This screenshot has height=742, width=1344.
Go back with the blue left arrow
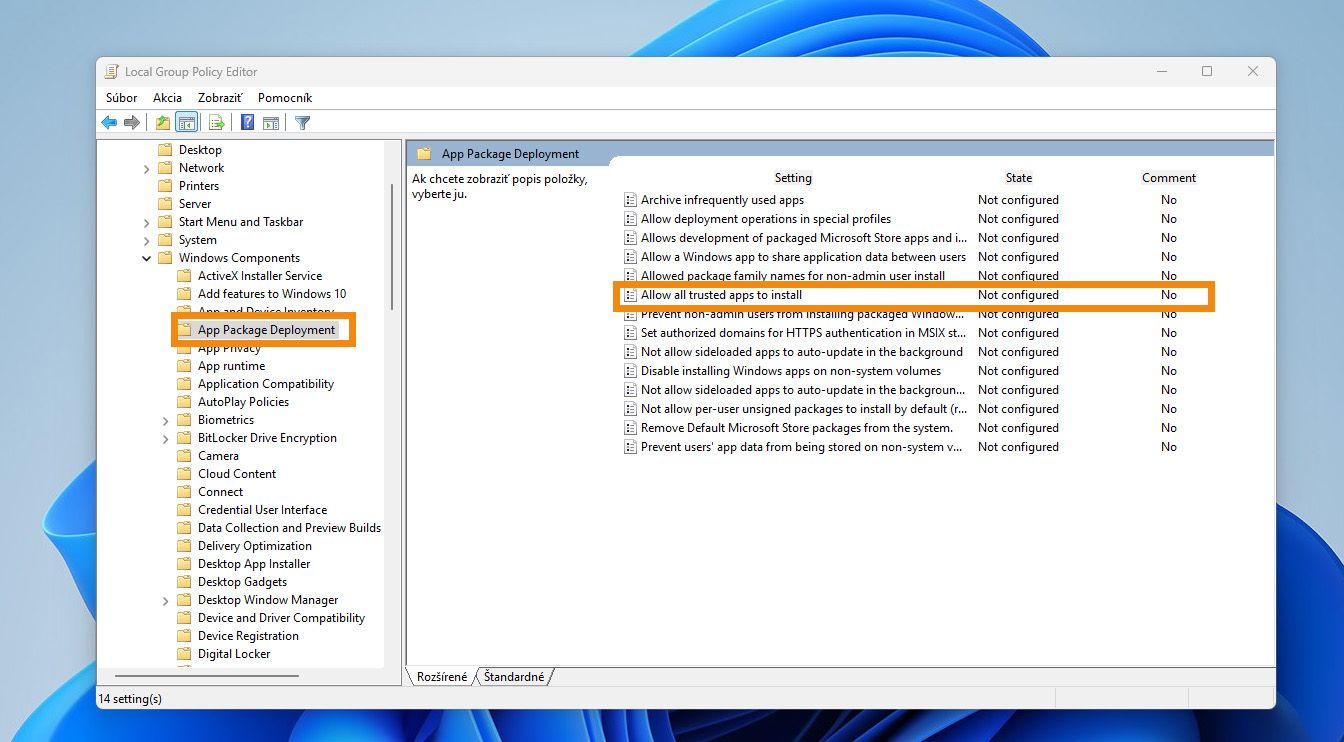[109, 123]
